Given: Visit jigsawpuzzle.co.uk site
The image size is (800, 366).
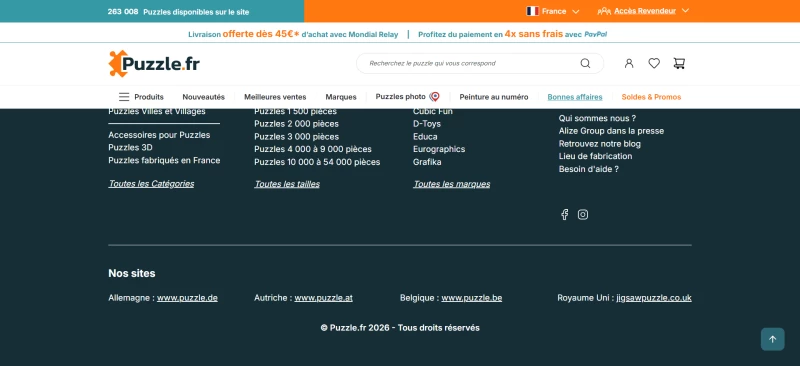Looking at the screenshot, I should [654, 298].
